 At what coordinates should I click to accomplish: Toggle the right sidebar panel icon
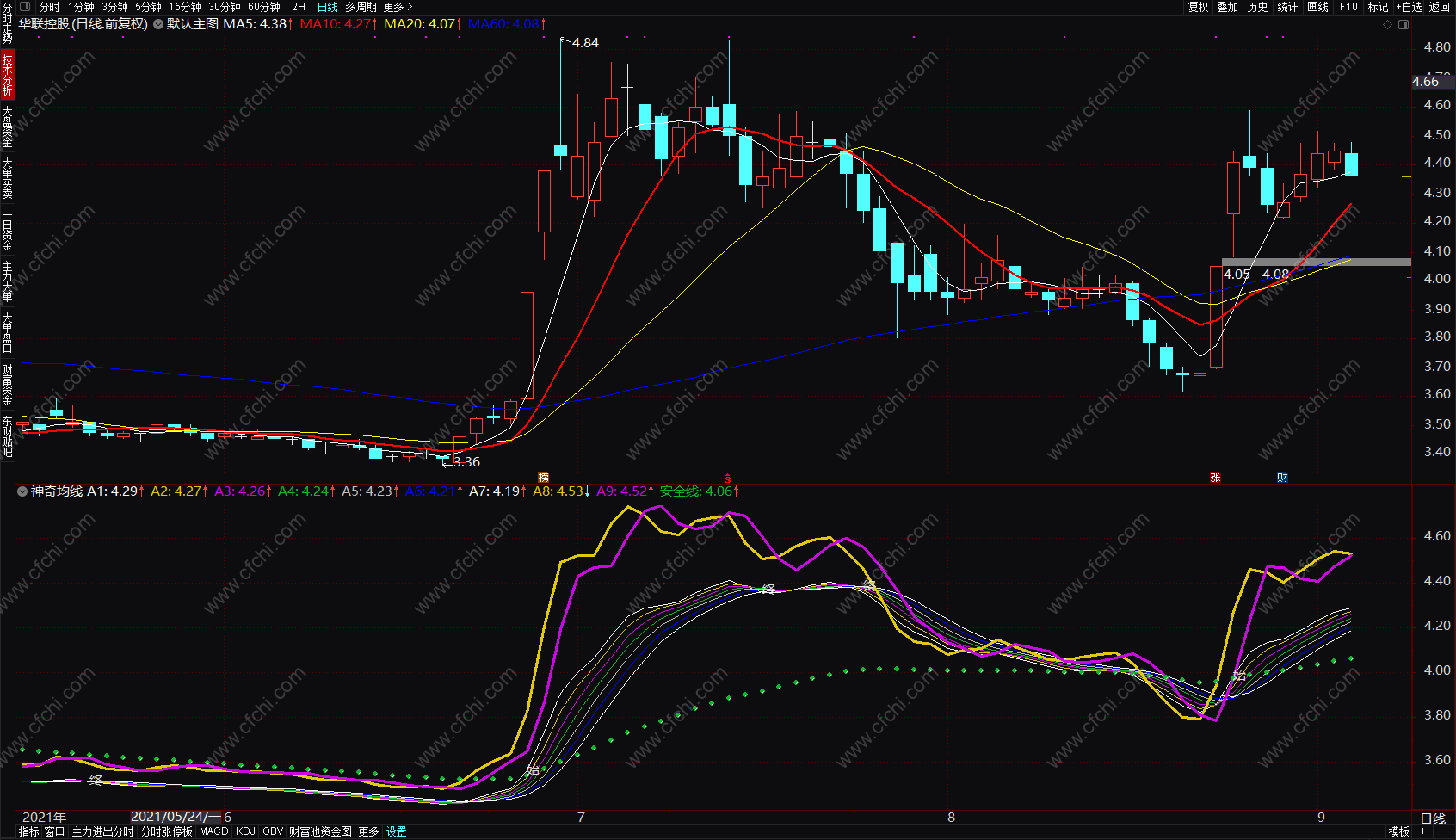(x=1404, y=24)
